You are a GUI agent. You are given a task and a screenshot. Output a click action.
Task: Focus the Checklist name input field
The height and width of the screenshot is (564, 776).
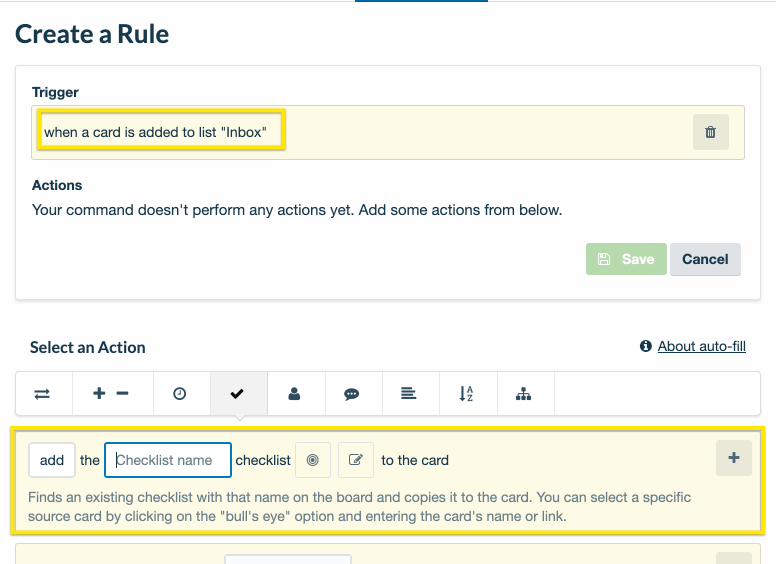coord(168,460)
